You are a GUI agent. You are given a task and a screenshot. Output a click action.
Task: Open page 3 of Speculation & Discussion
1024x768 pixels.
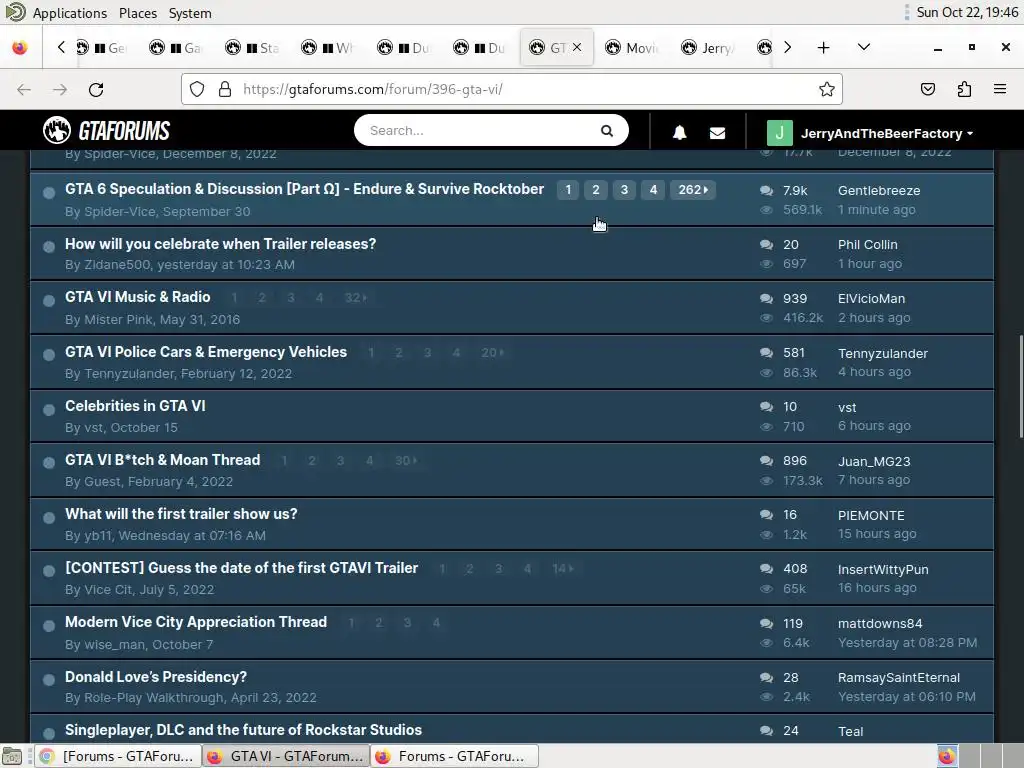(624, 189)
